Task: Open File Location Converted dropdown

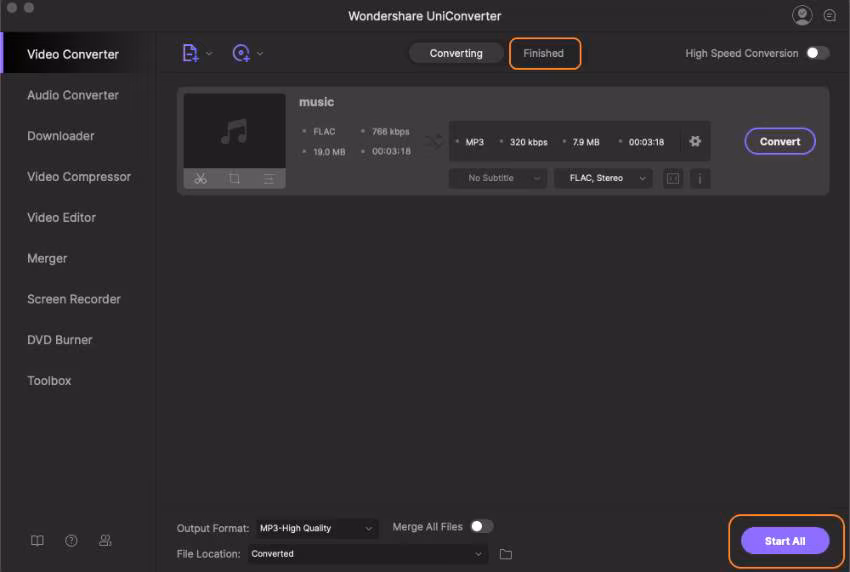Action: [368, 554]
